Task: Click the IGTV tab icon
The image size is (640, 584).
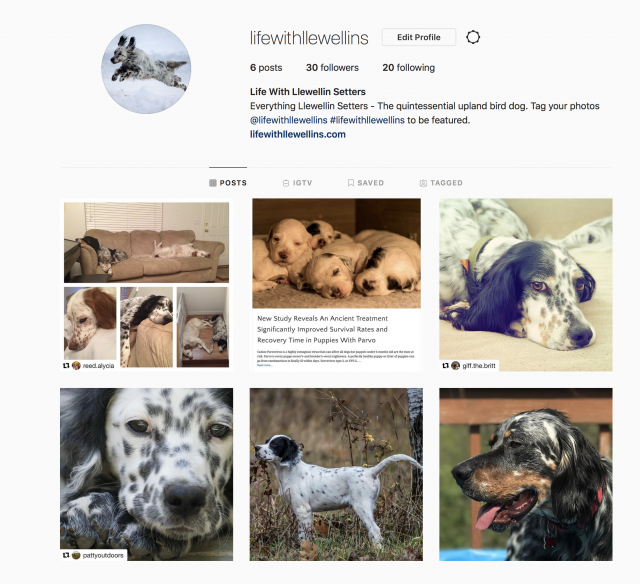Action: click(x=286, y=183)
